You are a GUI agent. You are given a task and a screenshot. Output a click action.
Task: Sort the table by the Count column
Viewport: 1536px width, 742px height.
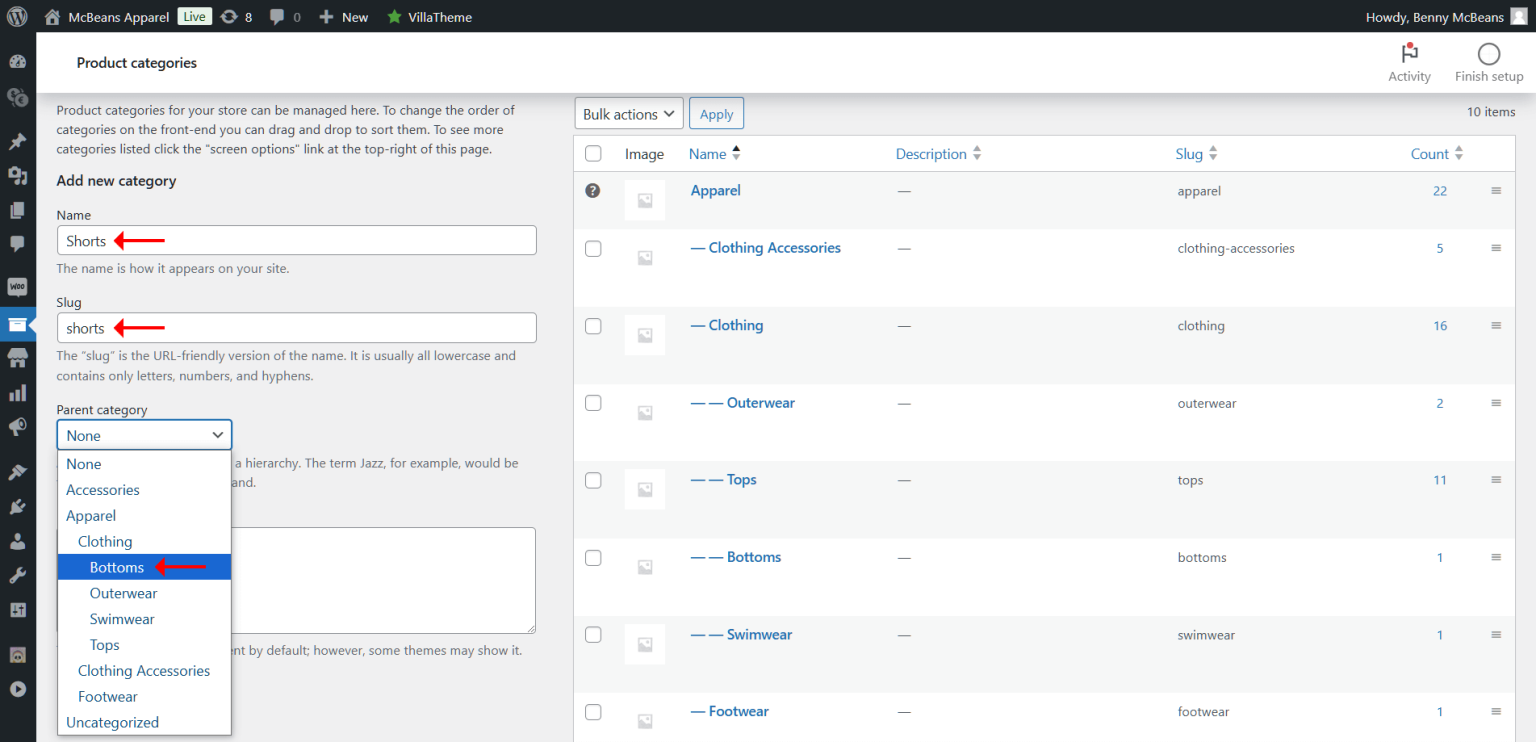[x=1437, y=154]
